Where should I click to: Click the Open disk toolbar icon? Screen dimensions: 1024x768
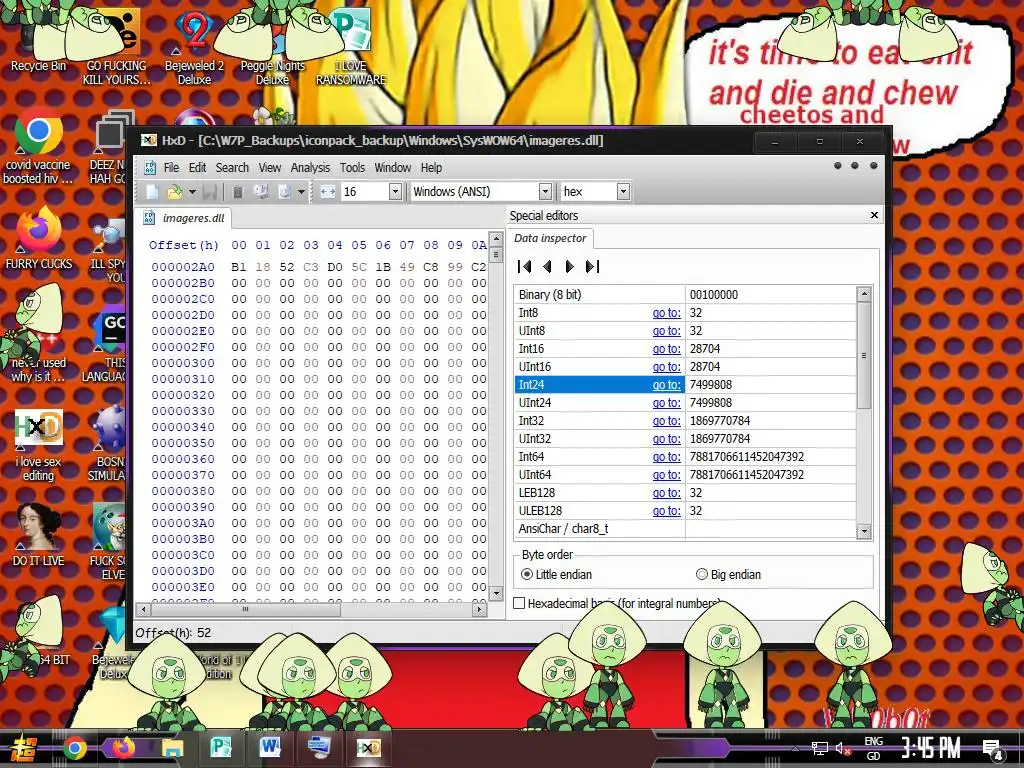pos(261,191)
